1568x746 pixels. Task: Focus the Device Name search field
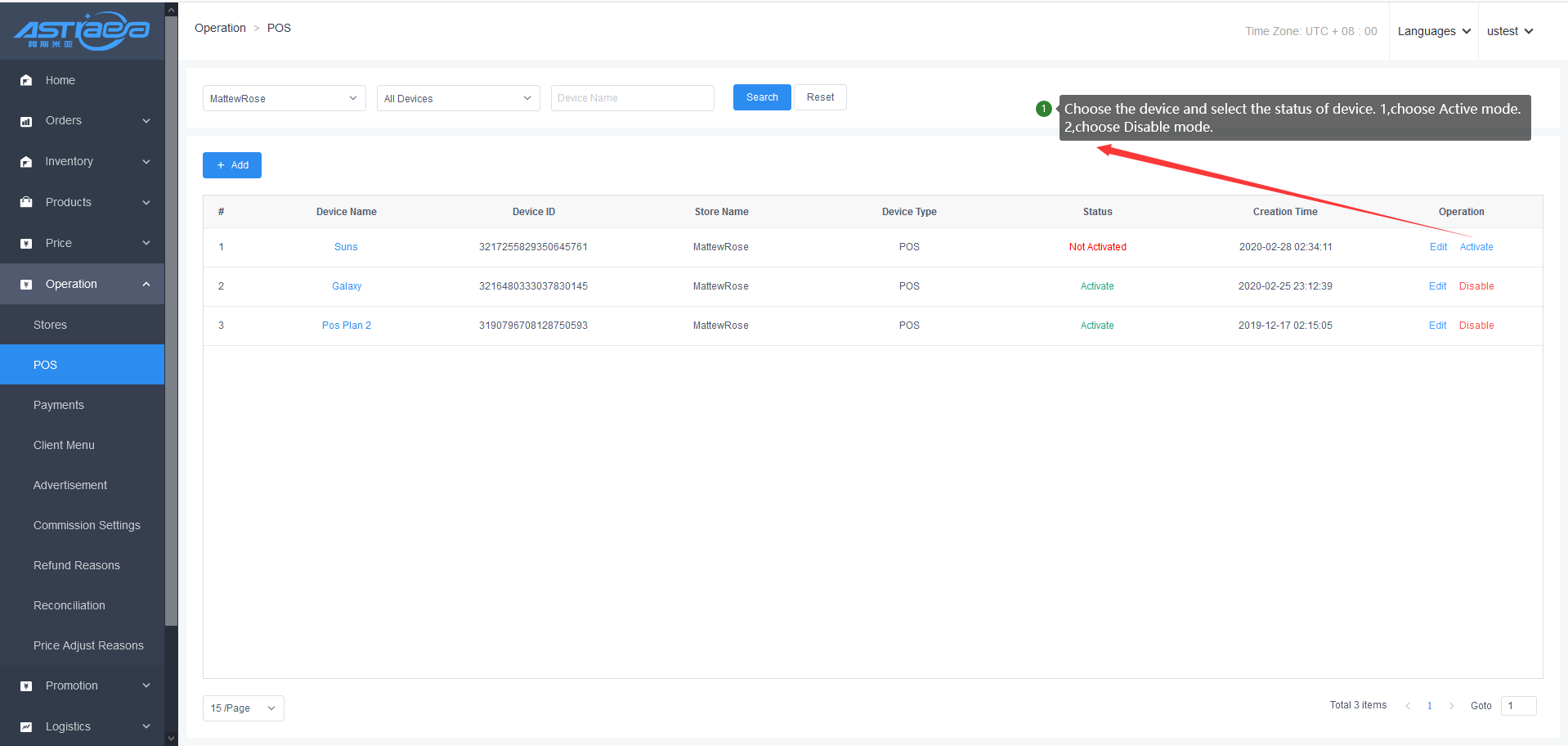tap(632, 98)
